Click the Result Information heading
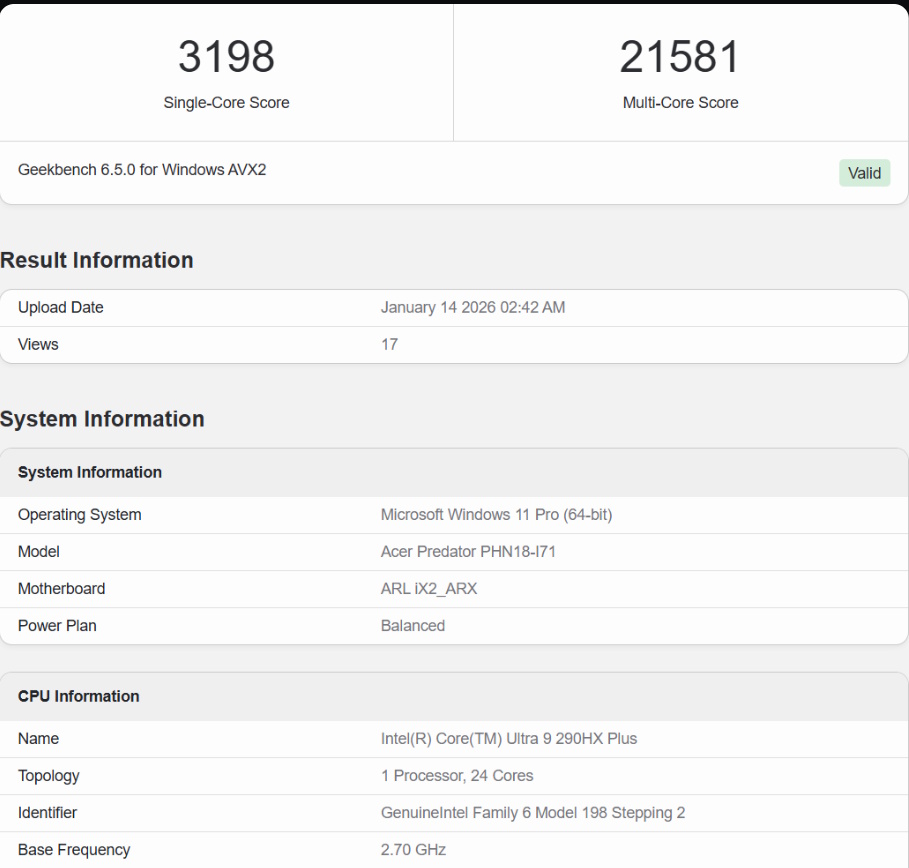 tap(97, 260)
